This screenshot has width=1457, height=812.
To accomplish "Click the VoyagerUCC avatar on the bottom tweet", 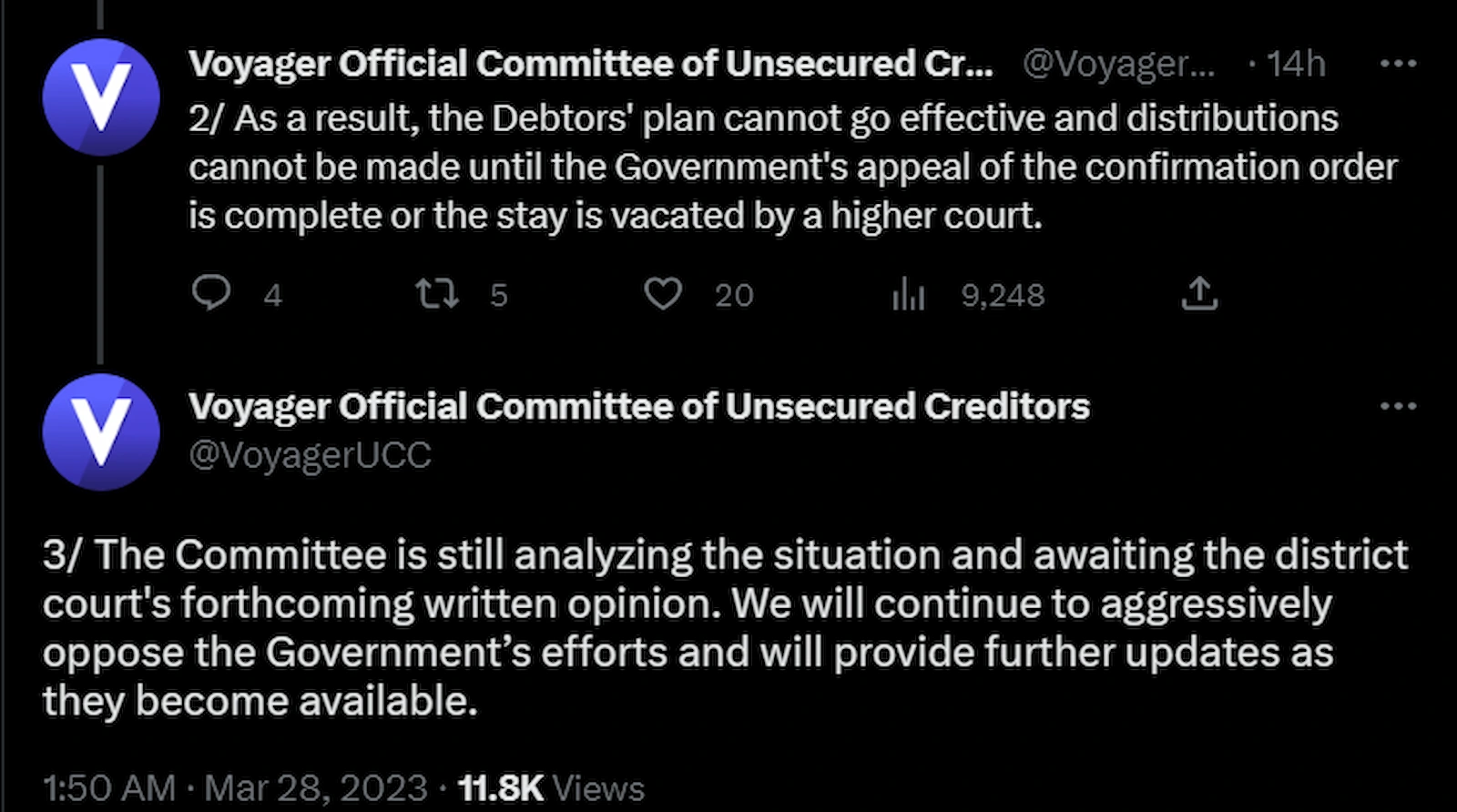I will coord(100,432).
